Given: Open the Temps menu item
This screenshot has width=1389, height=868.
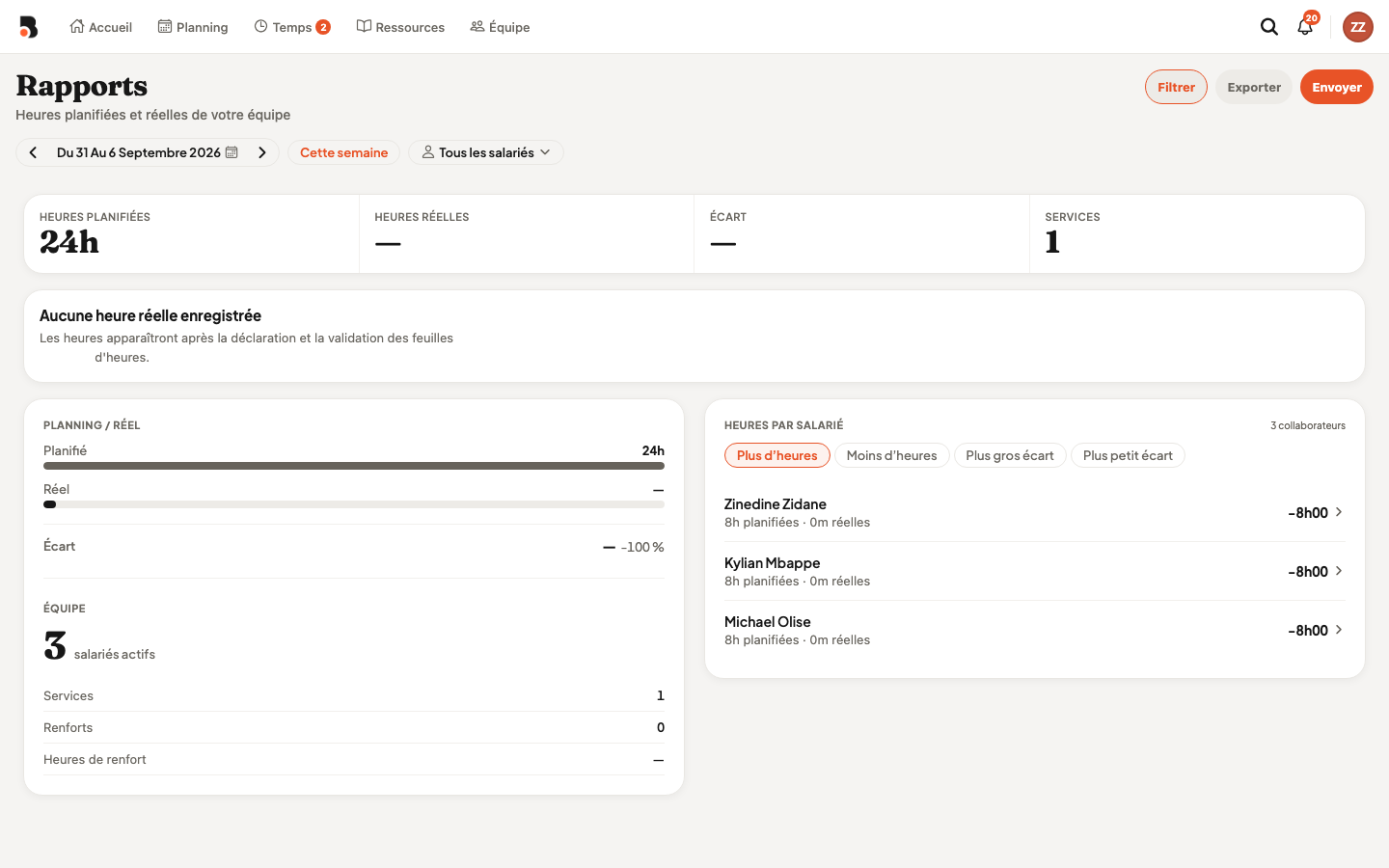Looking at the screenshot, I should coord(292,27).
